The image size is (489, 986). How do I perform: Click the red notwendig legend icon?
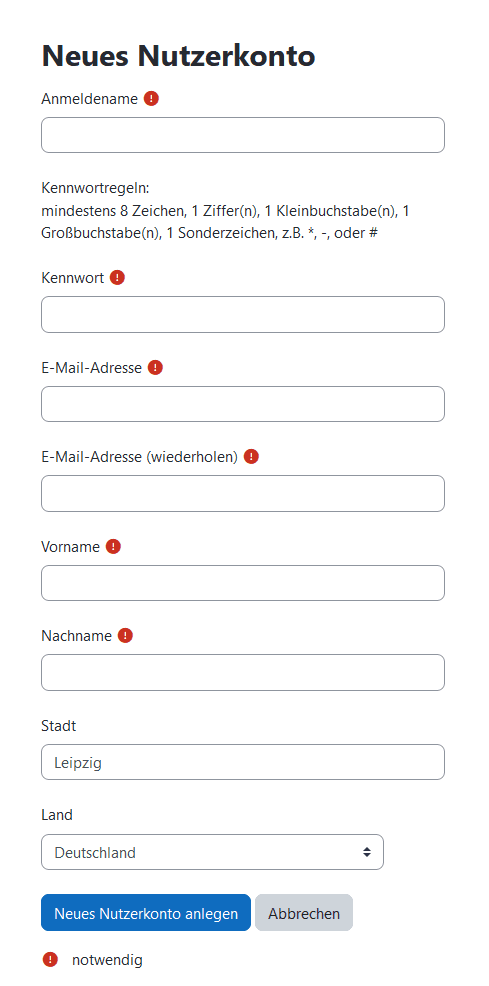(50, 960)
